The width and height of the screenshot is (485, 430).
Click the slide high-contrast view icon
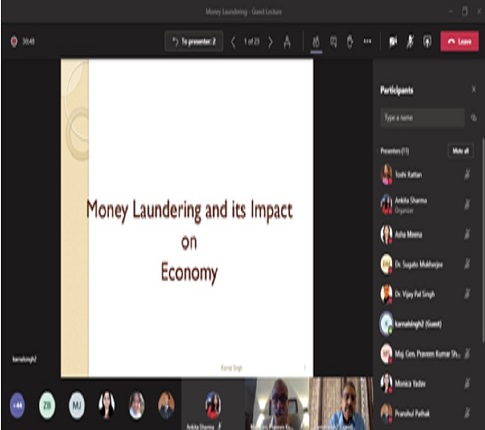coord(287,42)
